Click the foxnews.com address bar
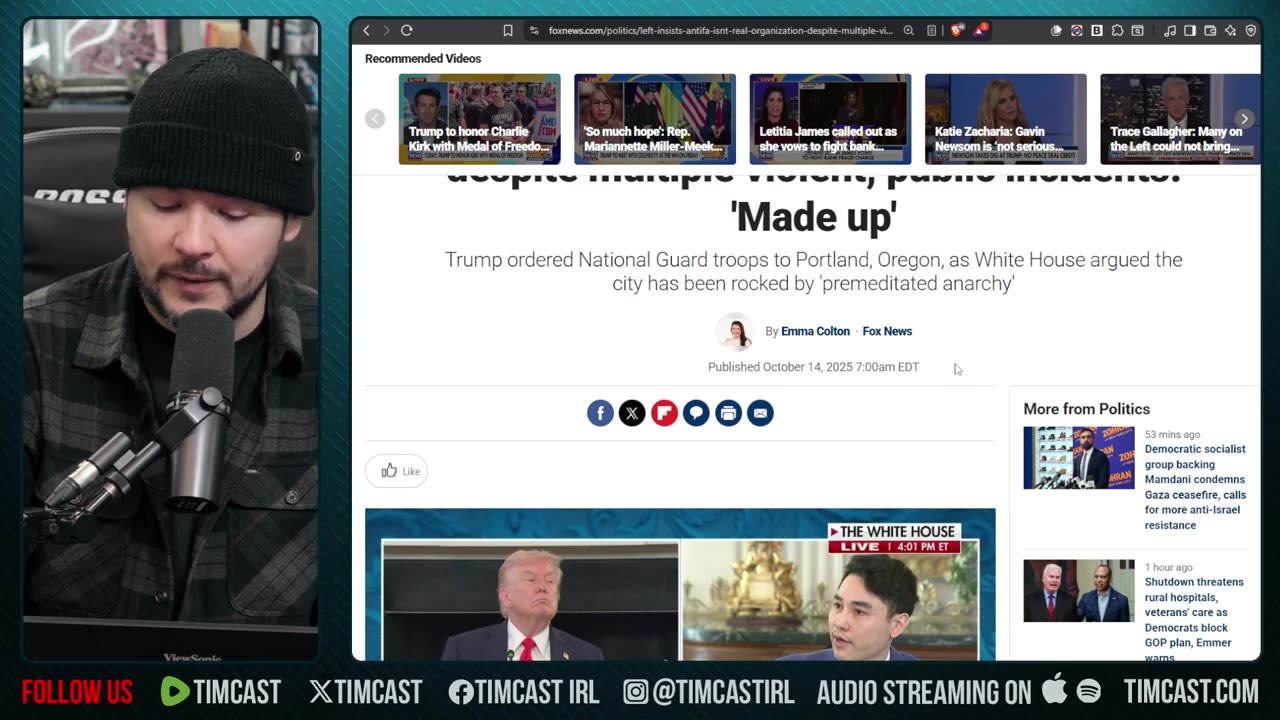The image size is (1280, 720). tap(720, 31)
